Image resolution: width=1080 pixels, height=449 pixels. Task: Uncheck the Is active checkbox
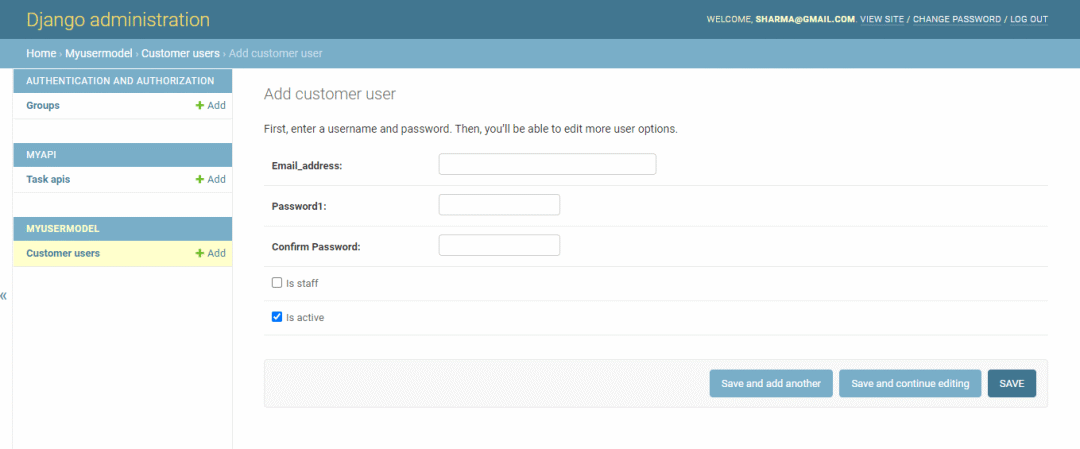[277, 317]
